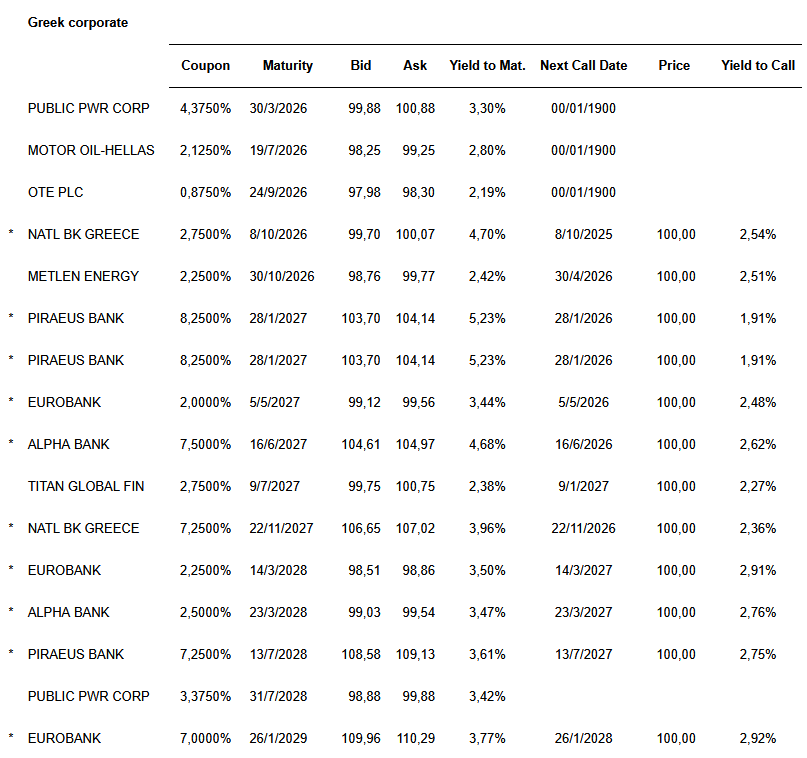Viewport: 807px width, 758px height.
Task: Click the bid price 109,96
Action: tap(361, 738)
